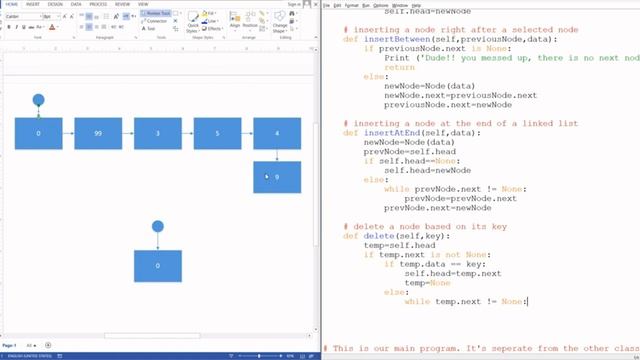Click the Find binoculars icon in Editing
This screenshot has height=360, width=640.
click(291, 13)
